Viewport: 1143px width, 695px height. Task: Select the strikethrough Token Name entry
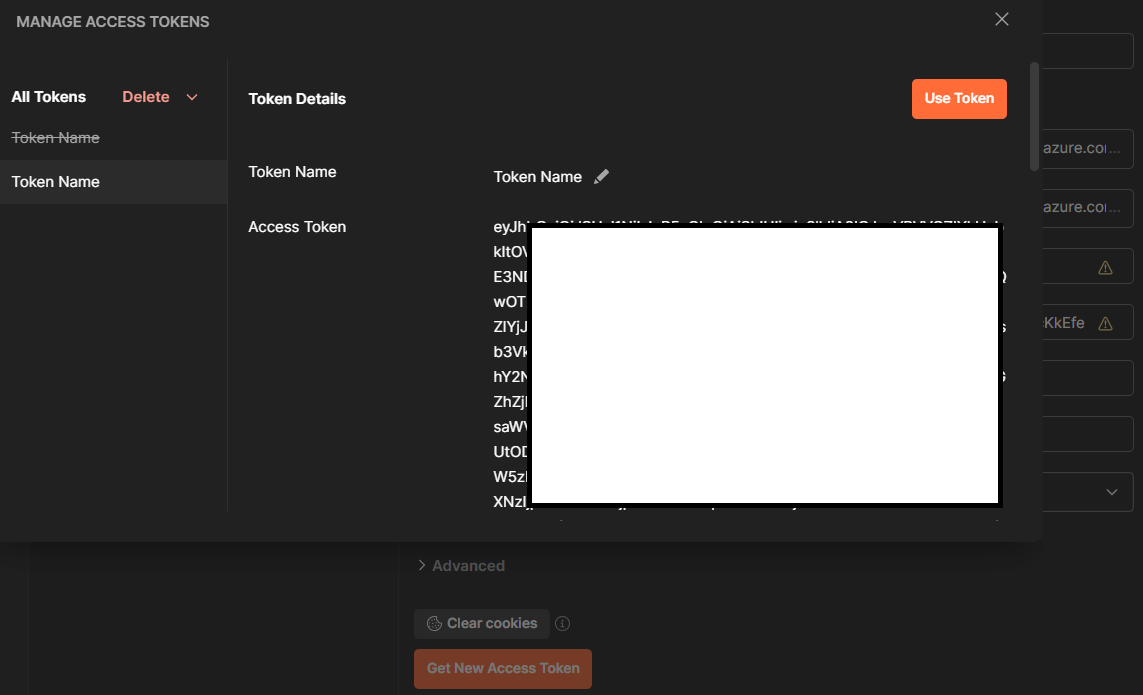56,138
